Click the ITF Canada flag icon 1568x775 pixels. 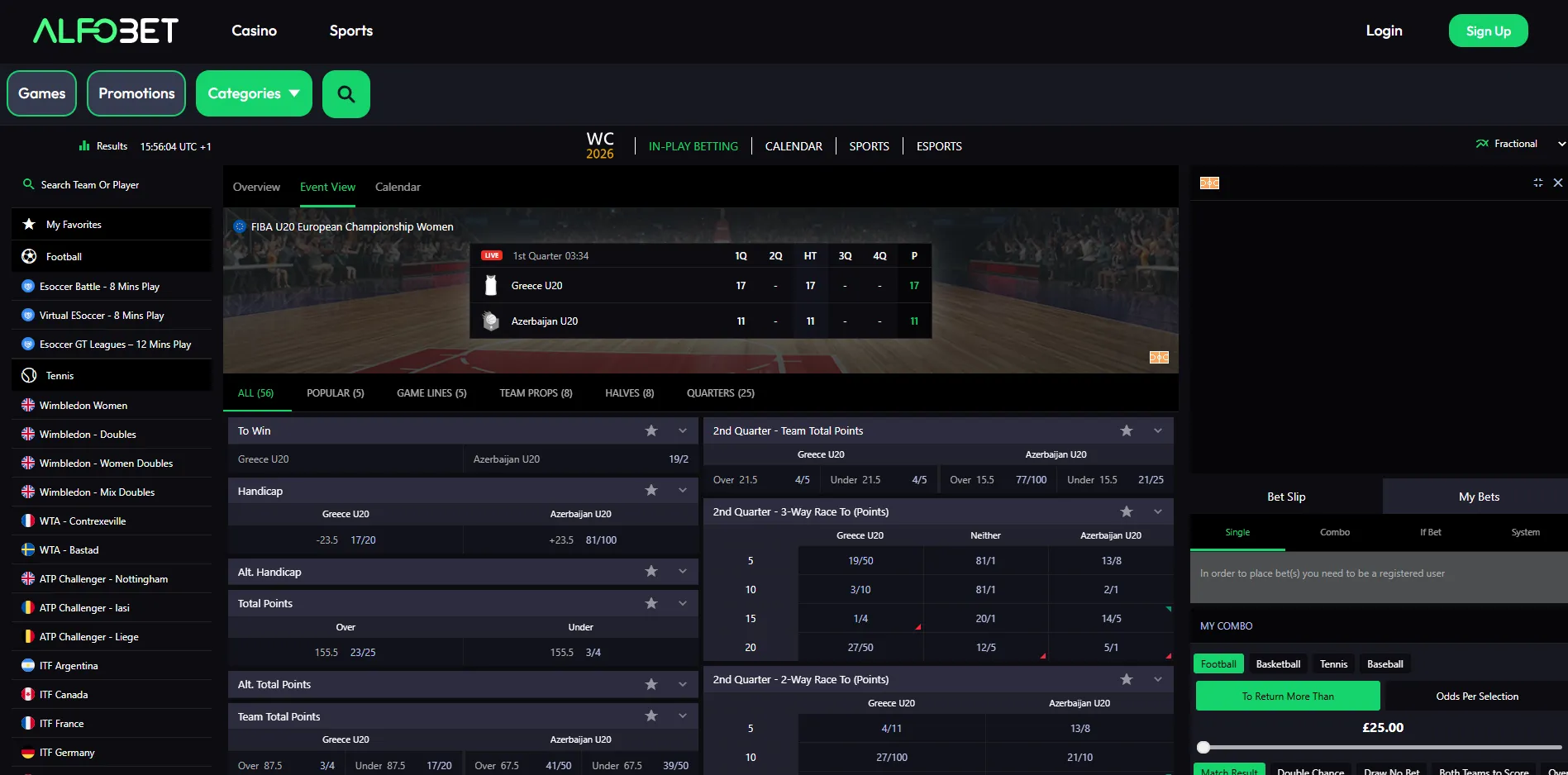[x=28, y=694]
